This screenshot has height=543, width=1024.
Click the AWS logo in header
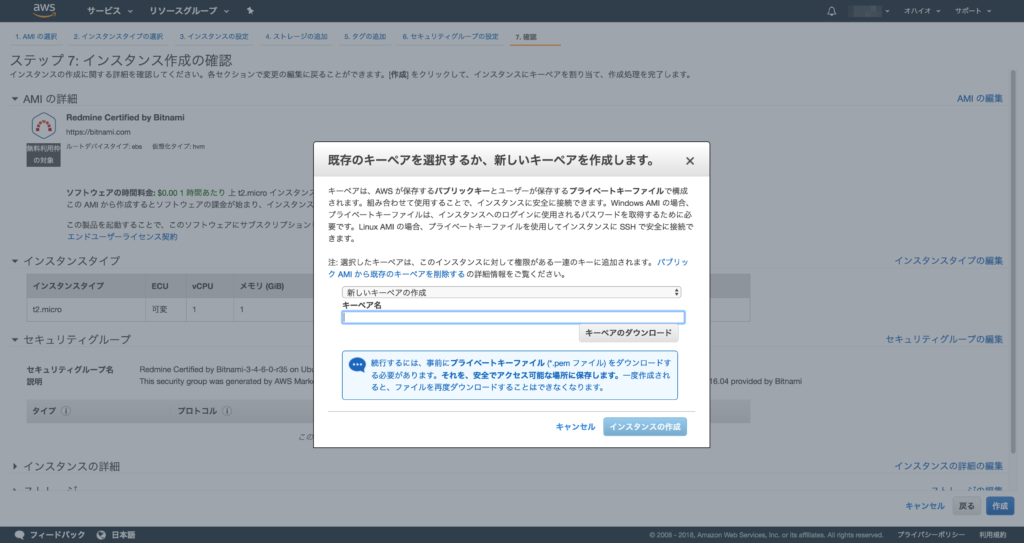tap(44, 11)
